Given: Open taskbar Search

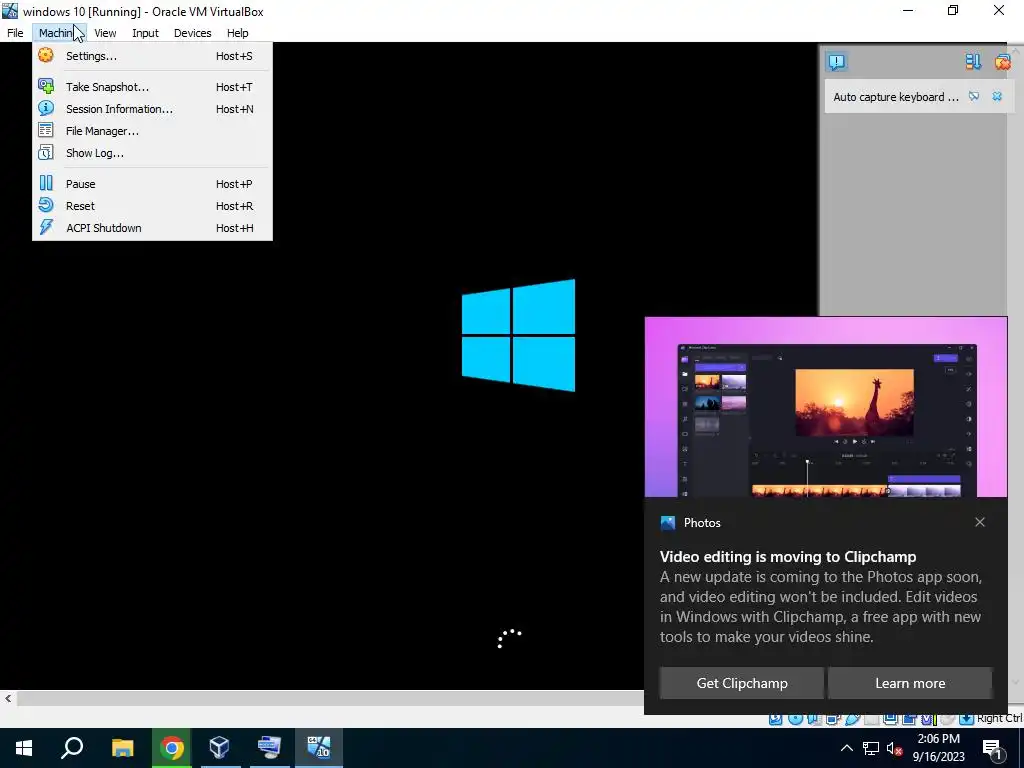Looking at the screenshot, I should pos(72,748).
